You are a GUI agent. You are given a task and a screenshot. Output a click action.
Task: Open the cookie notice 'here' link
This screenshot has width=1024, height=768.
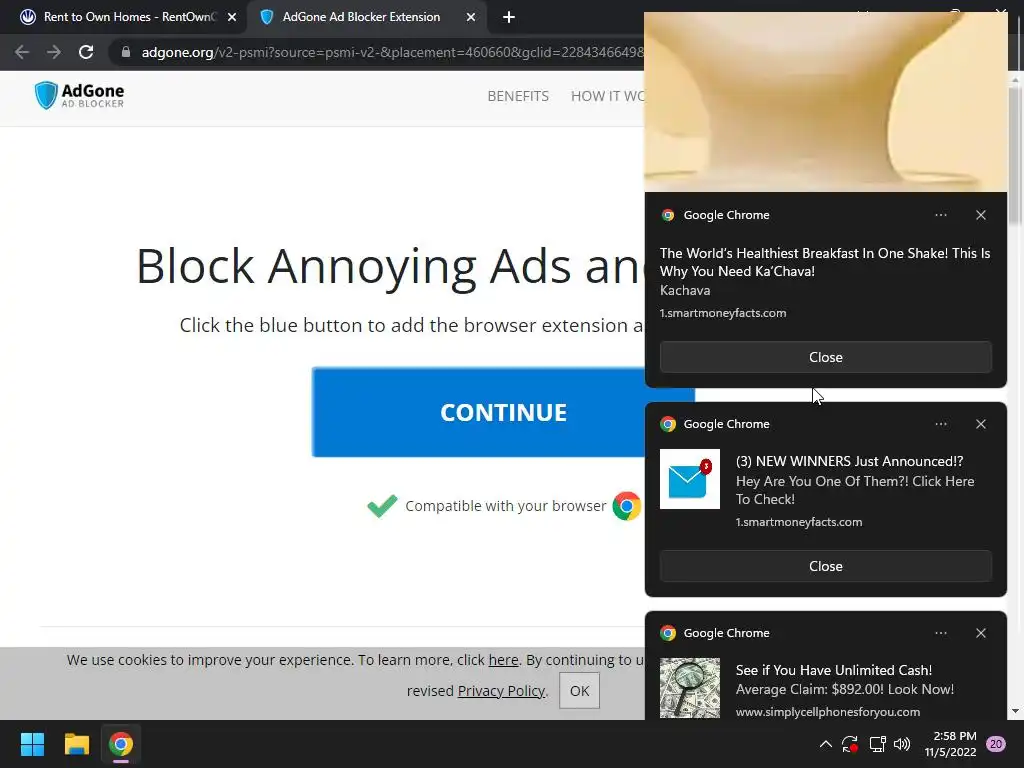[504, 660]
